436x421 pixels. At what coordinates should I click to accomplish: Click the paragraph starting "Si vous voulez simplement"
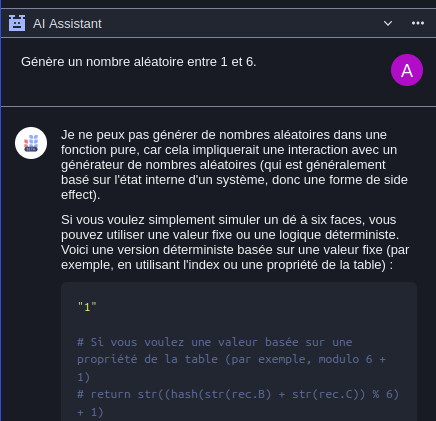tap(235, 242)
